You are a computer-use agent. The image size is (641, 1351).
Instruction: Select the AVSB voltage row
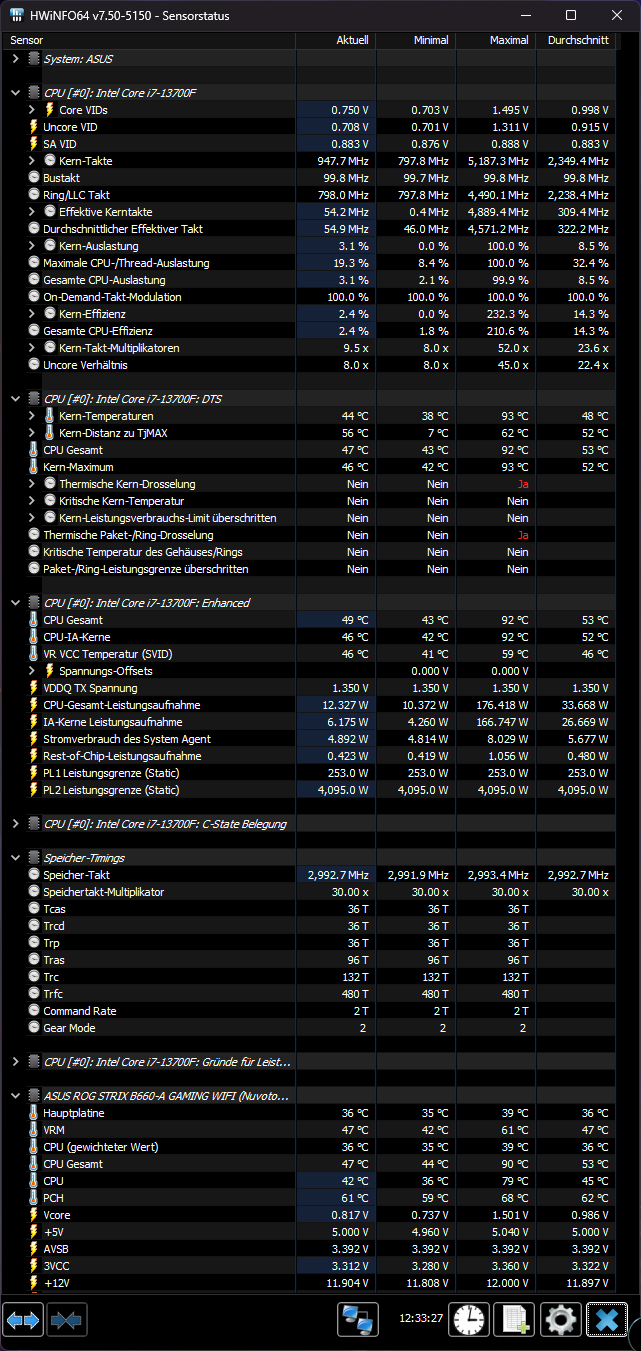click(309, 1249)
